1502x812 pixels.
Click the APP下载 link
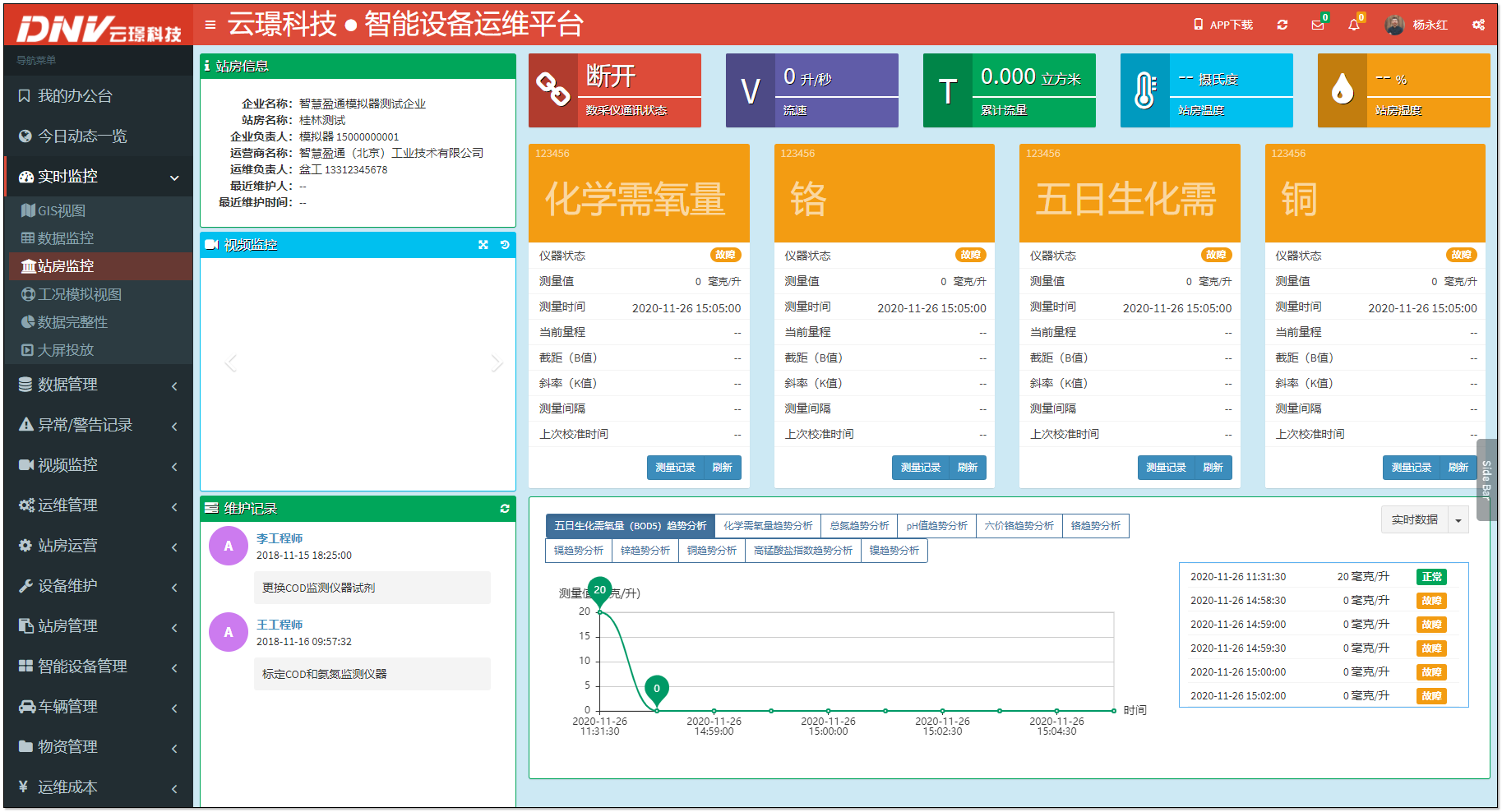coord(1223,25)
